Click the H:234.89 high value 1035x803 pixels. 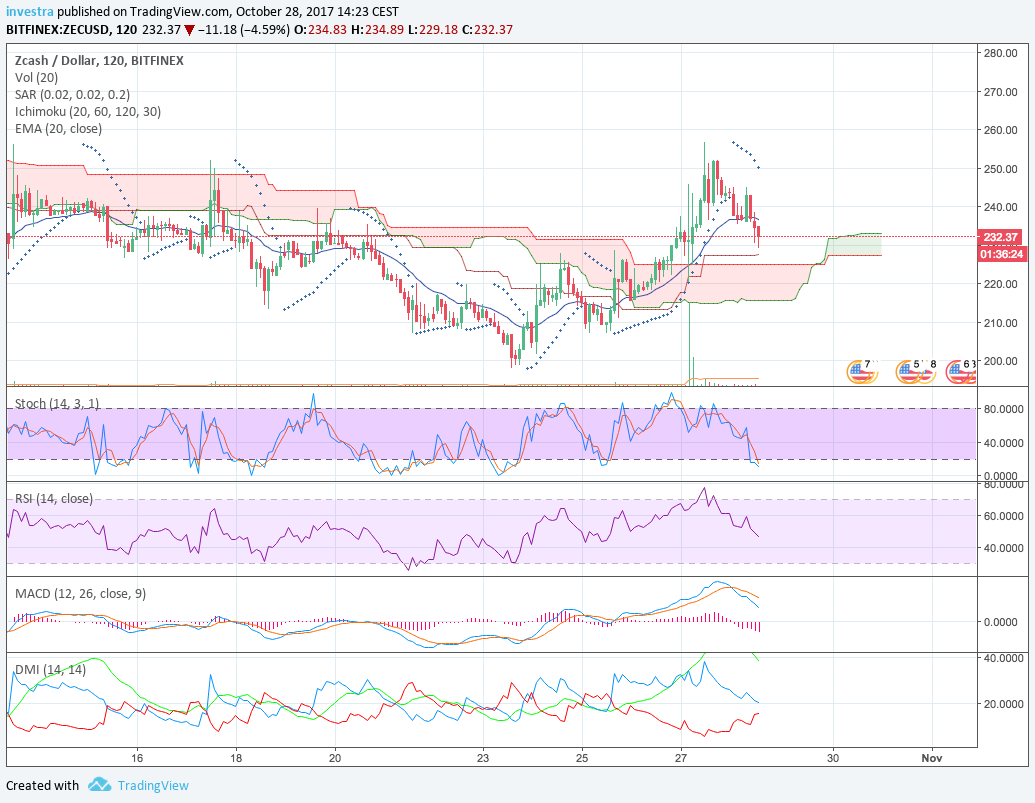(377, 30)
